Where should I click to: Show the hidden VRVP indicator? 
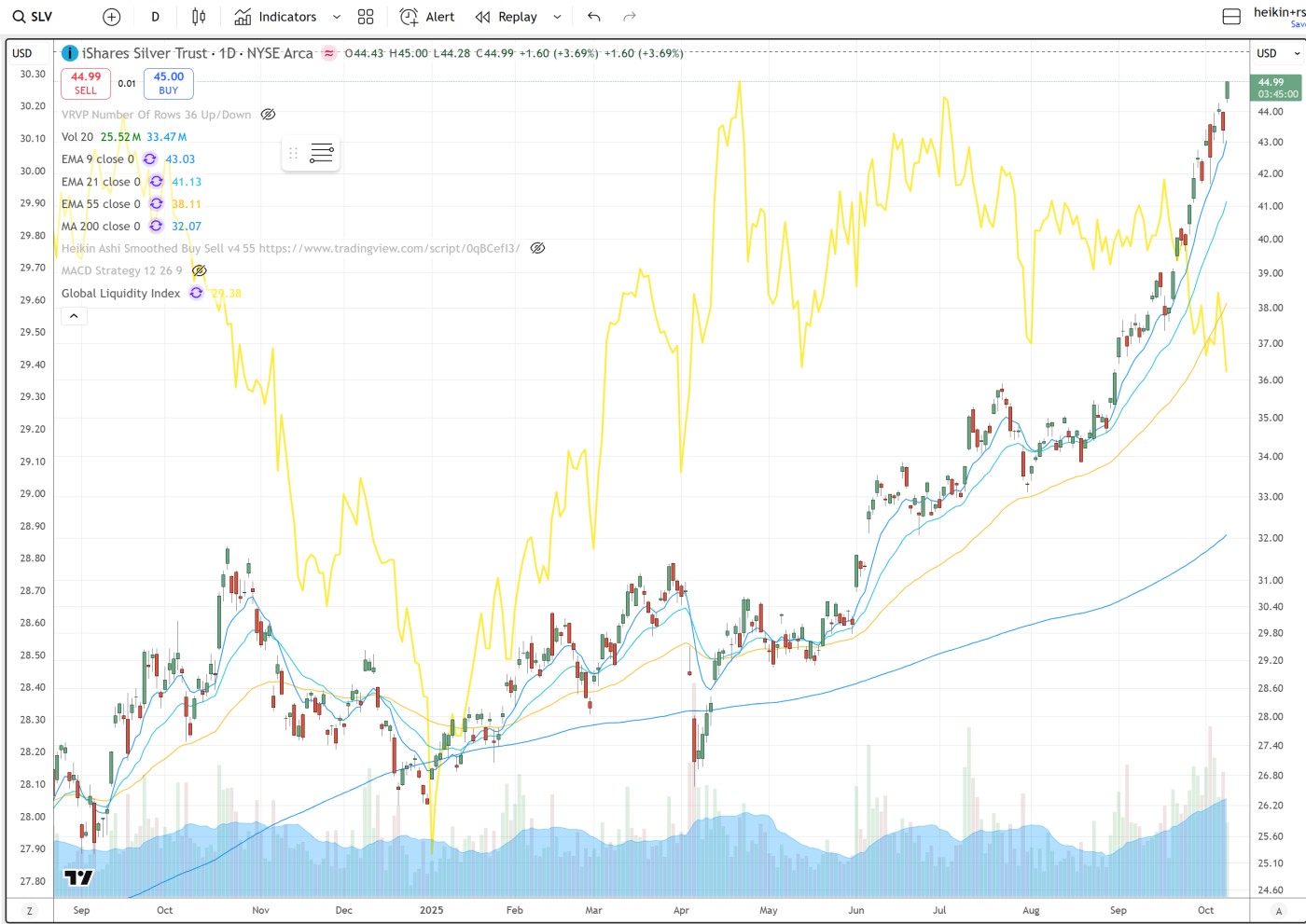click(268, 115)
